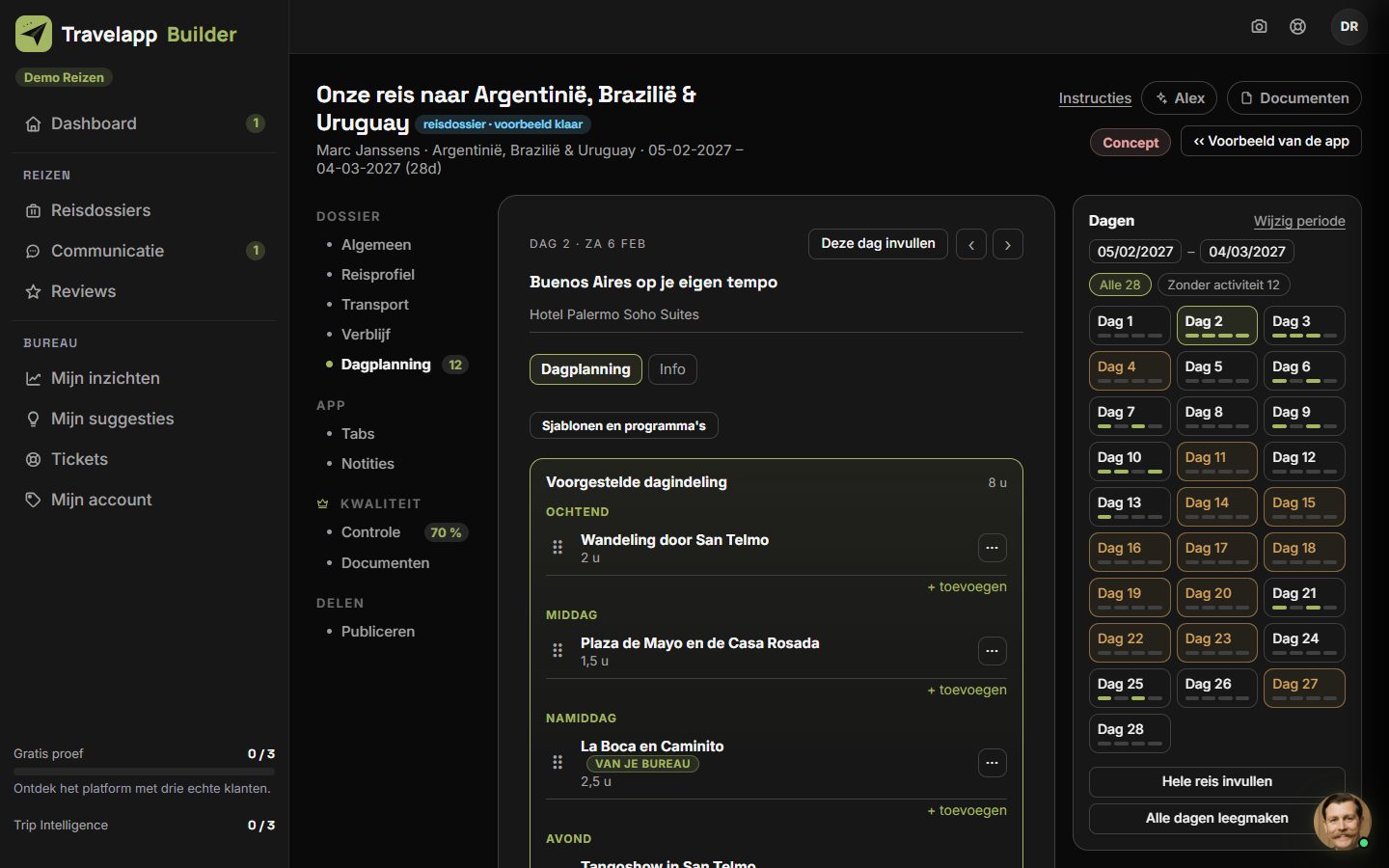Click Voorbeeld van de app button
The width and height of the screenshot is (1389, 868).
click(x=1271, y=141)
